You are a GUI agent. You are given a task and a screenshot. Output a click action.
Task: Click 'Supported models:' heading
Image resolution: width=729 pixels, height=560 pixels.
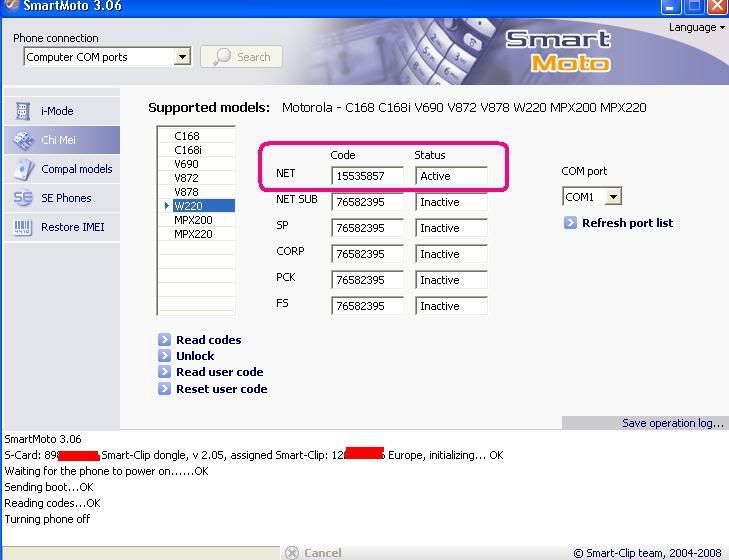(209, 108)
